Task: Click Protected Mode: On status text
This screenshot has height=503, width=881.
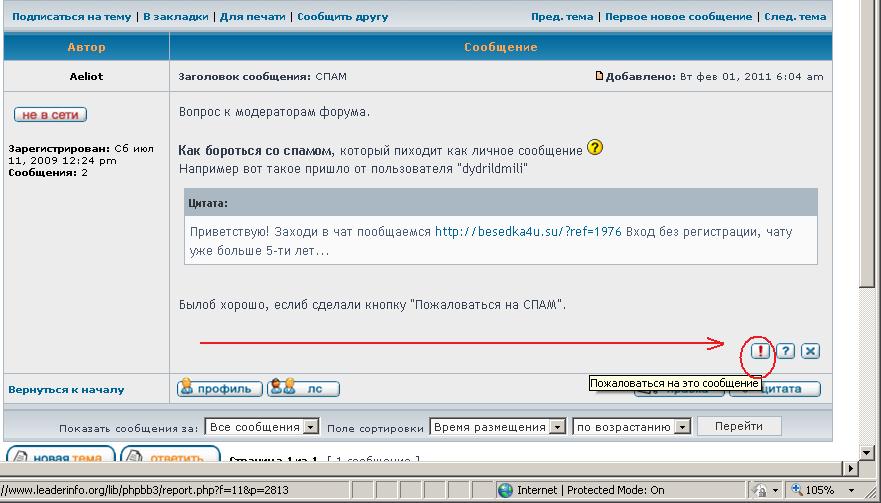Action: tap(617, 490)
